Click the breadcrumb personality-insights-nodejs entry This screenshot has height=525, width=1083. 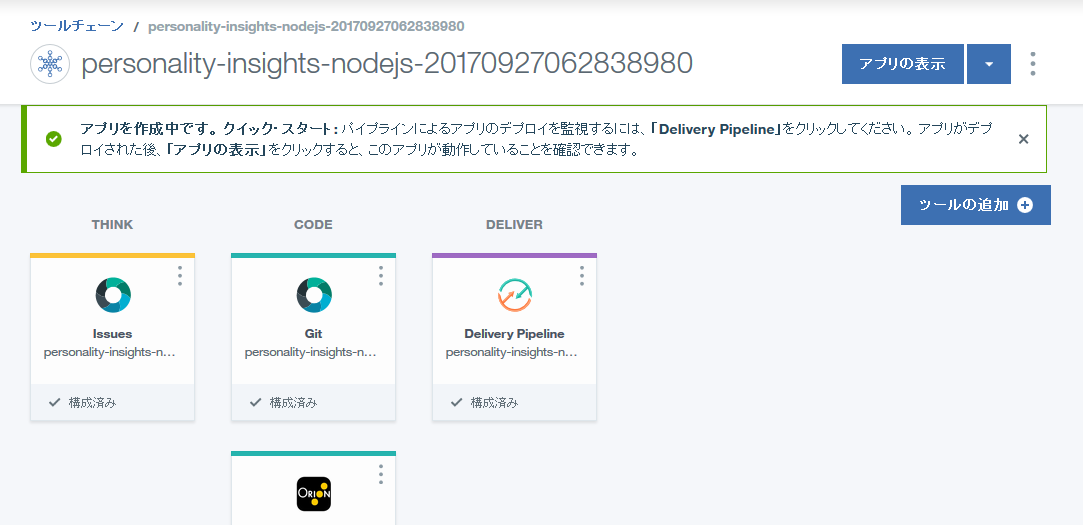(x=306, y=26)
